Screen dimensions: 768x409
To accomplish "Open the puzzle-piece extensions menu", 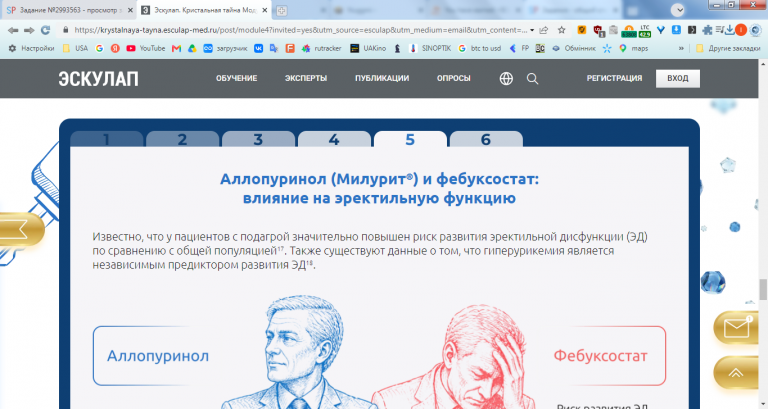I will (x=707, y=30).
